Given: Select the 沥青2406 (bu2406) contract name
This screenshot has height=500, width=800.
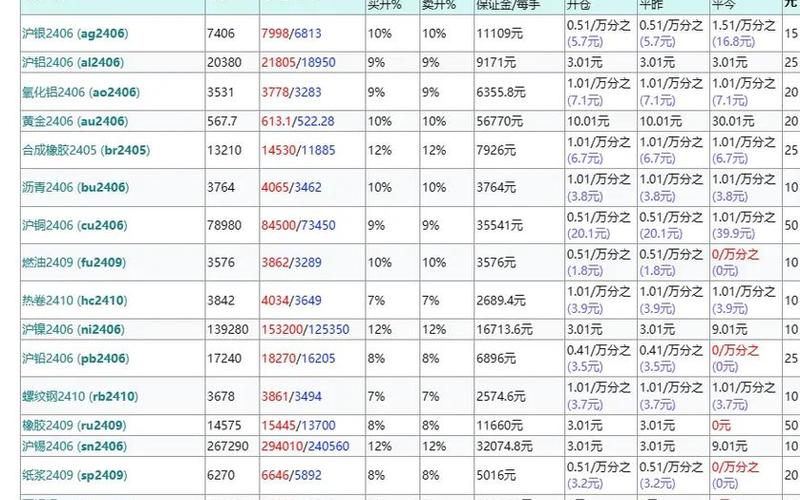Looking at the screenshot, I should click(75, 185).
